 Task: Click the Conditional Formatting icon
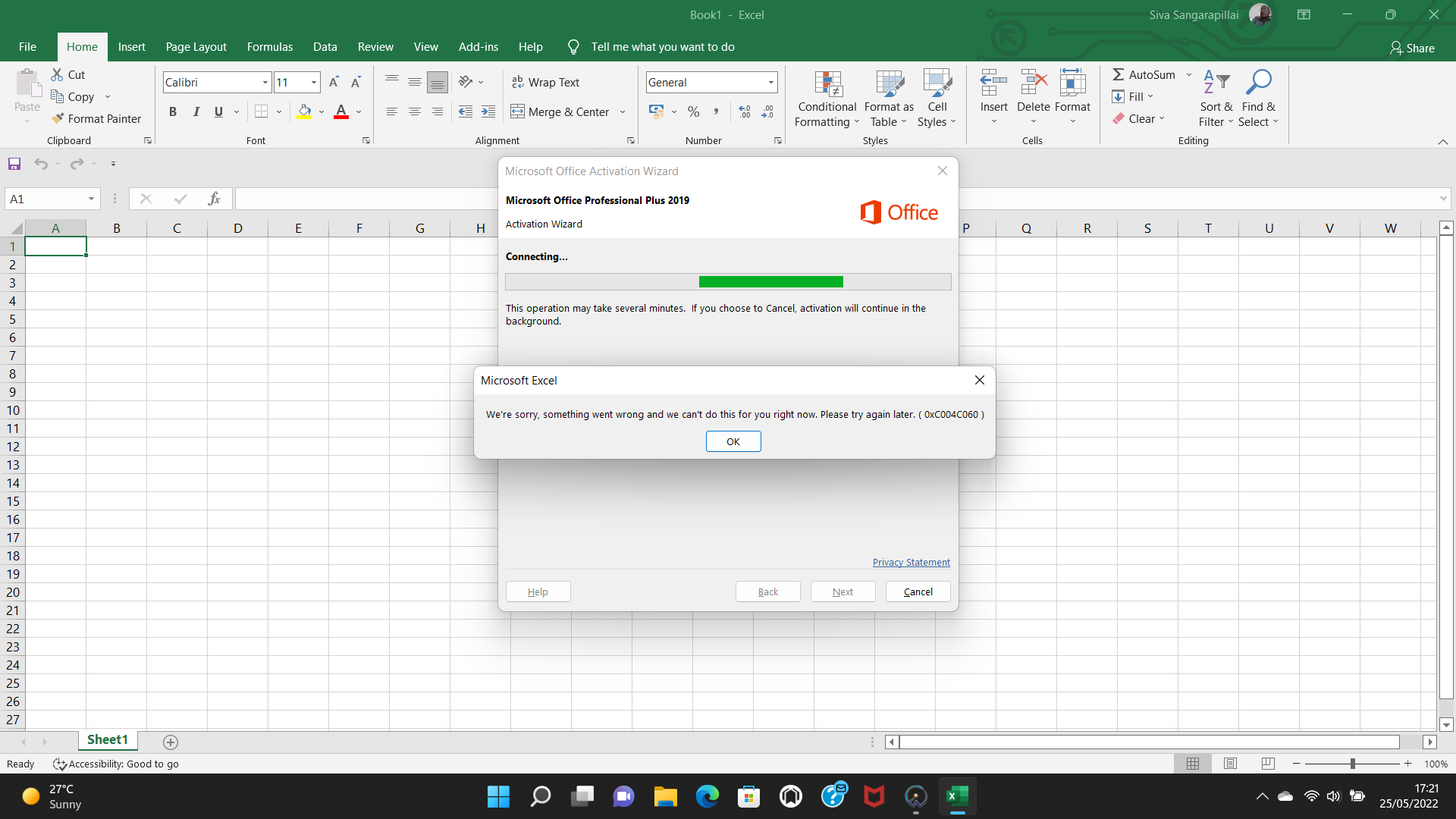(827, 85)
